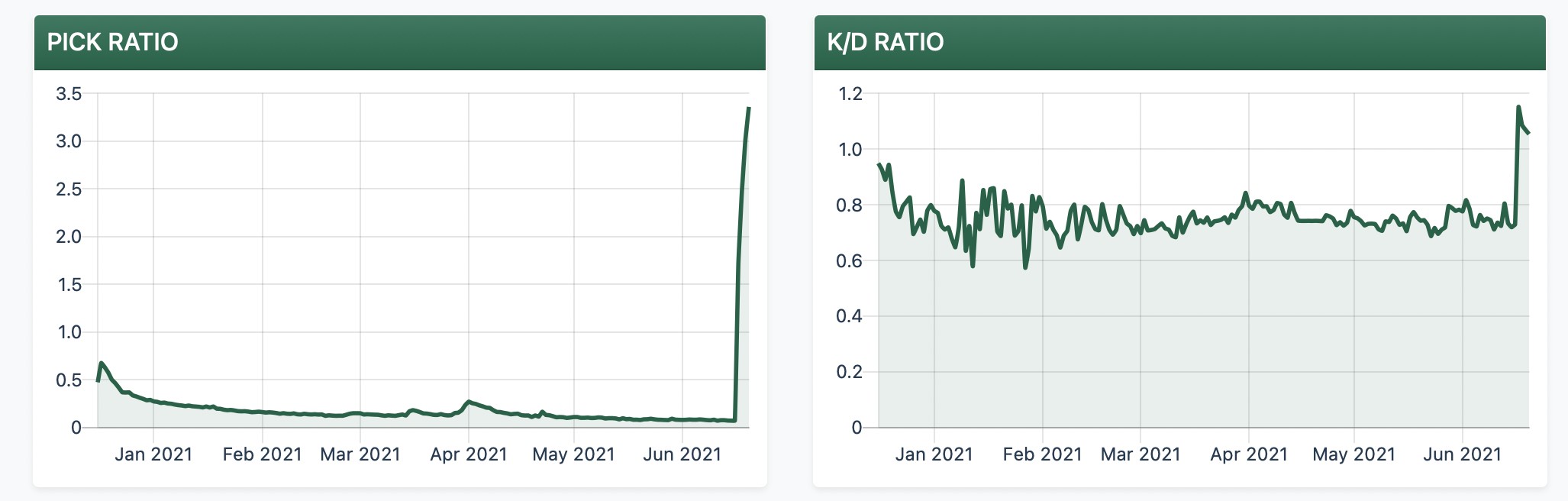Click the Jan 2021 label on Pick Ratio chart
The image size is (1568, 501).
(153, 454)
